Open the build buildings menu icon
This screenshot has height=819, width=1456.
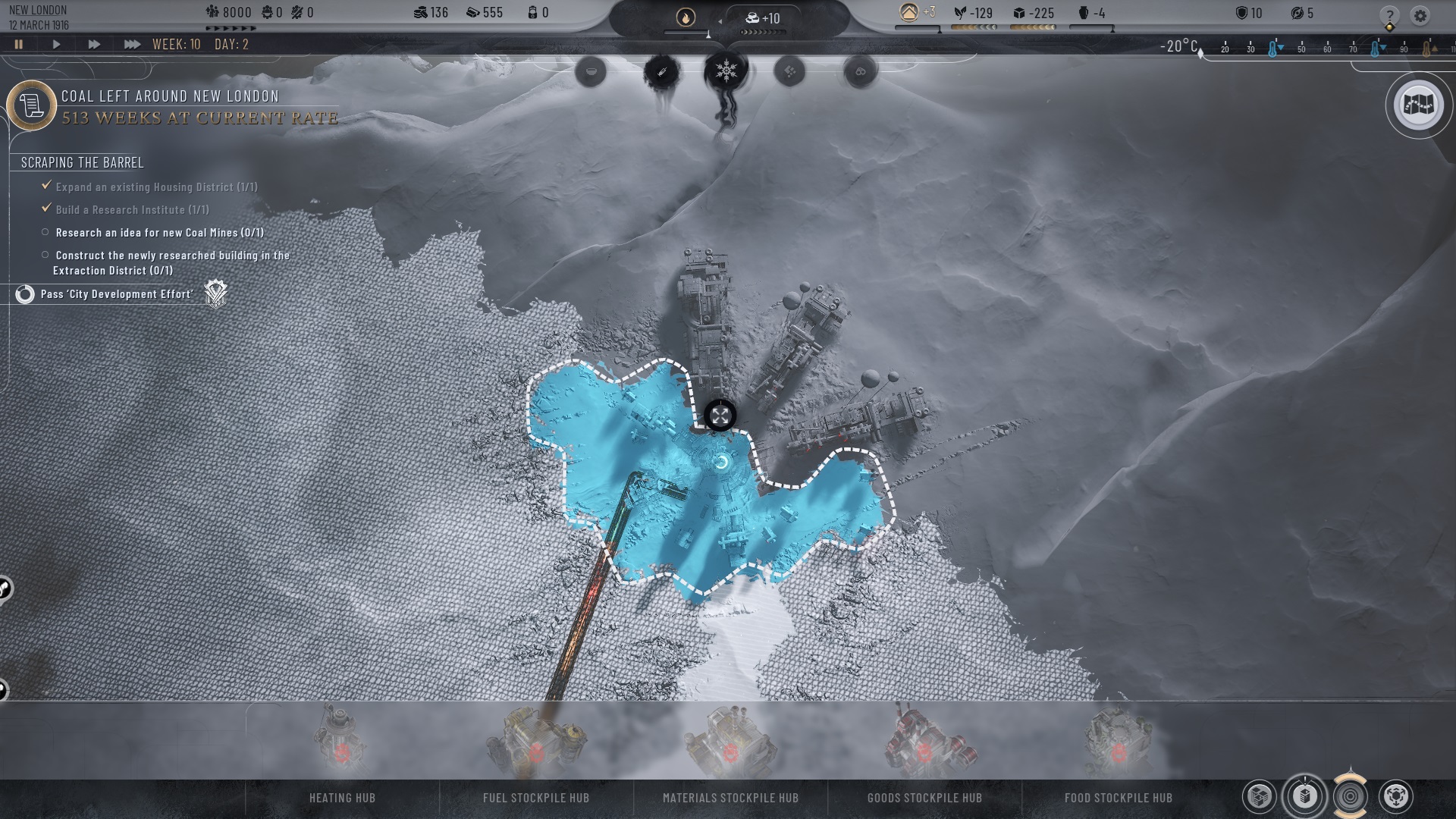pyautogui.click(x=1304, y=796)
